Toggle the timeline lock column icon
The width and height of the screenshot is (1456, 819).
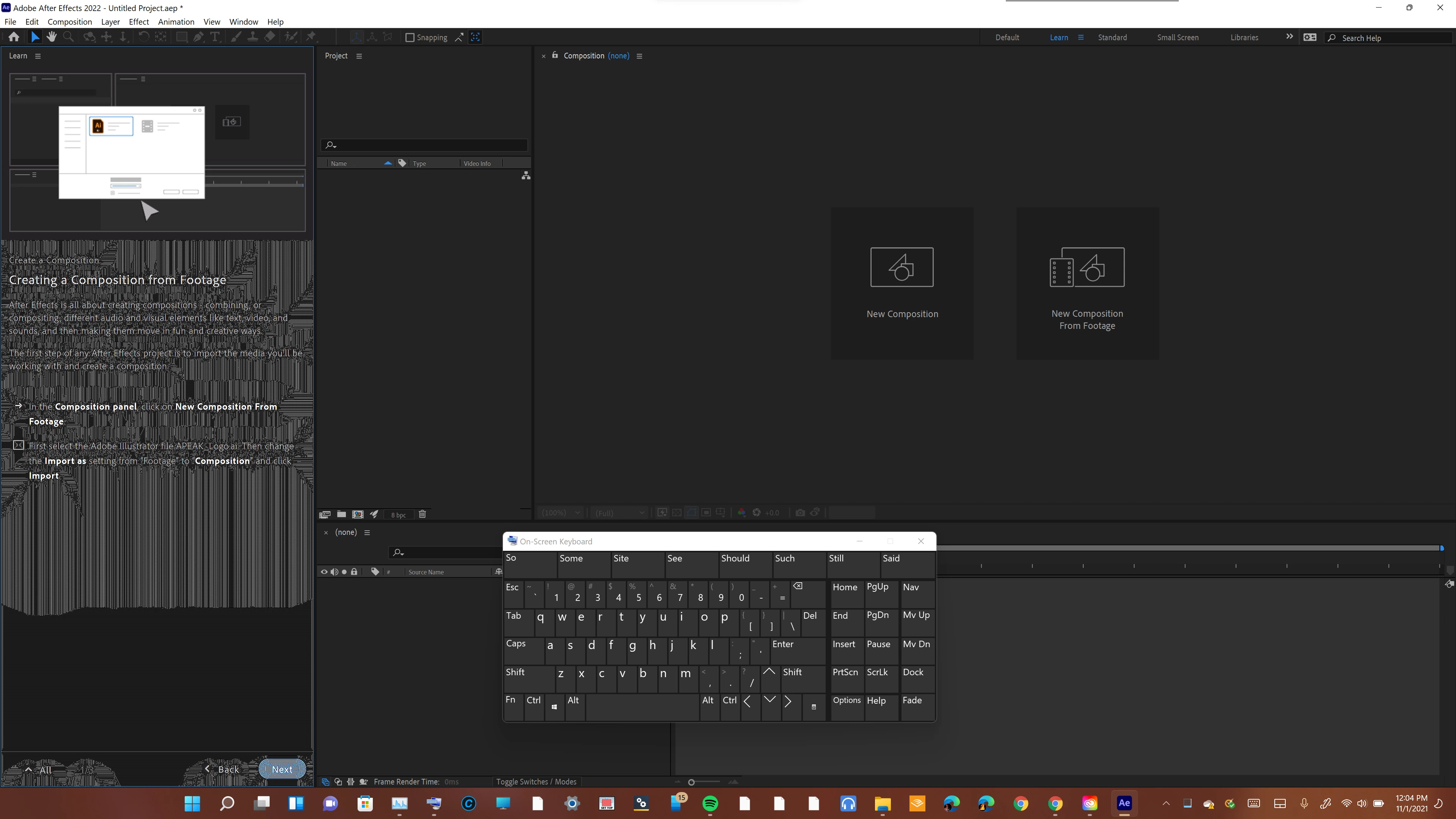(x=354, y=572)
